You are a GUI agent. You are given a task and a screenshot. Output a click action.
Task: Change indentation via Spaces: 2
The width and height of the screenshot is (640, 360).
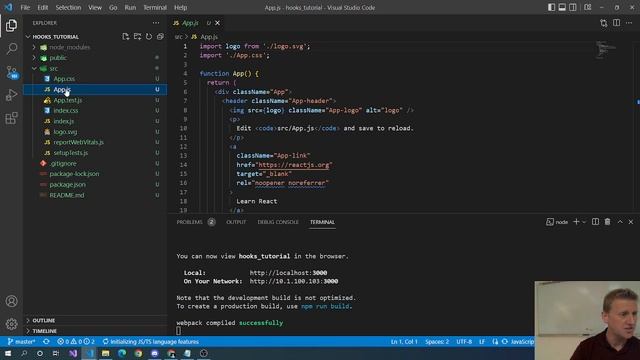pyautogui.click(x=437, y=342)
